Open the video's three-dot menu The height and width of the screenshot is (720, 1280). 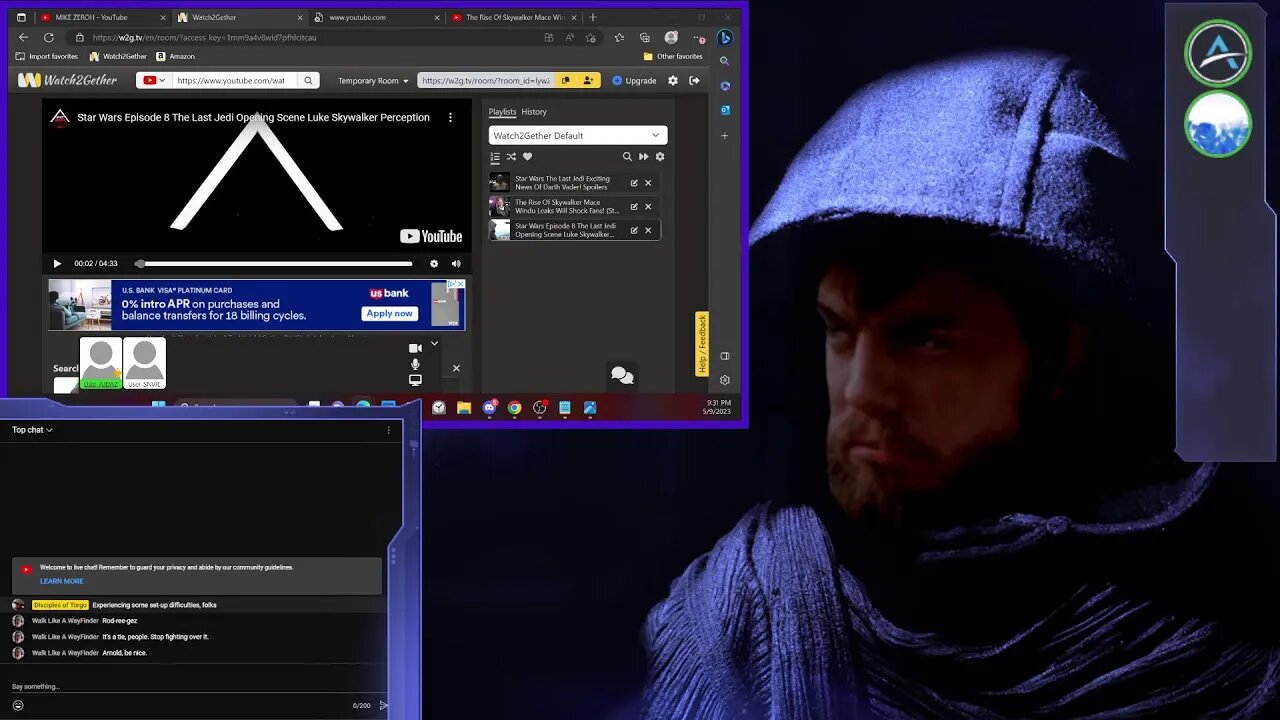coord(450,117)
